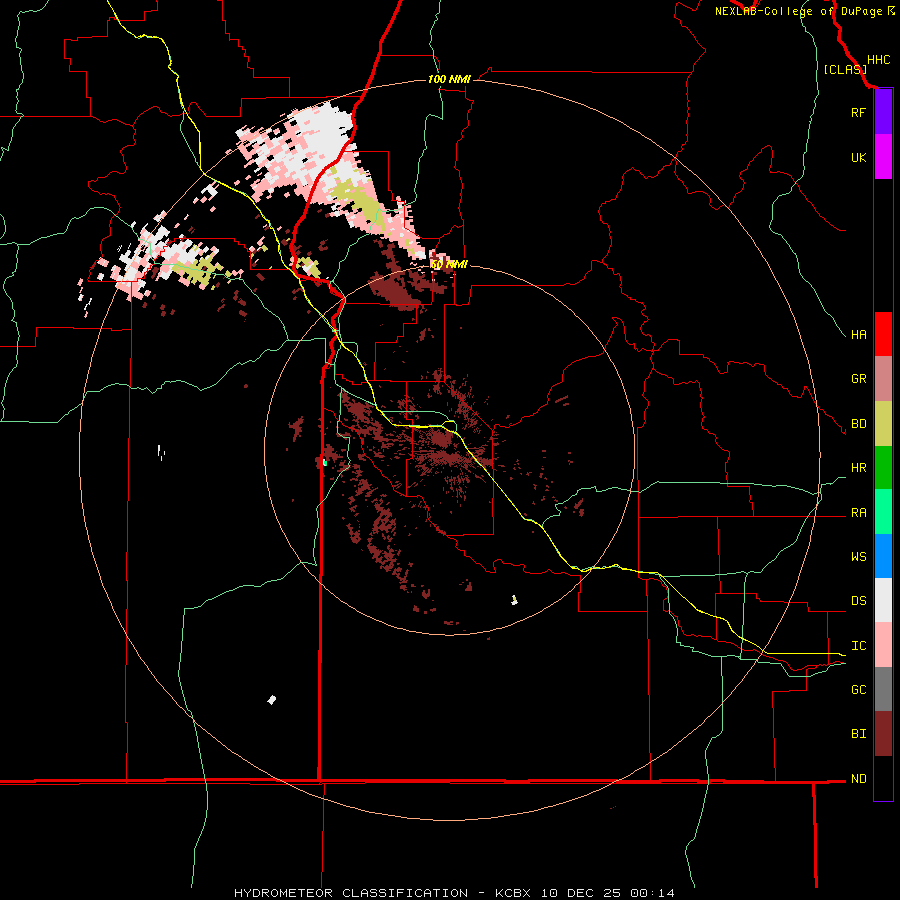Viewport: 900px width, 900px height.
Task: Click the 'NEXLAB-College of DuPage' credit text
Action: (798, 11)
